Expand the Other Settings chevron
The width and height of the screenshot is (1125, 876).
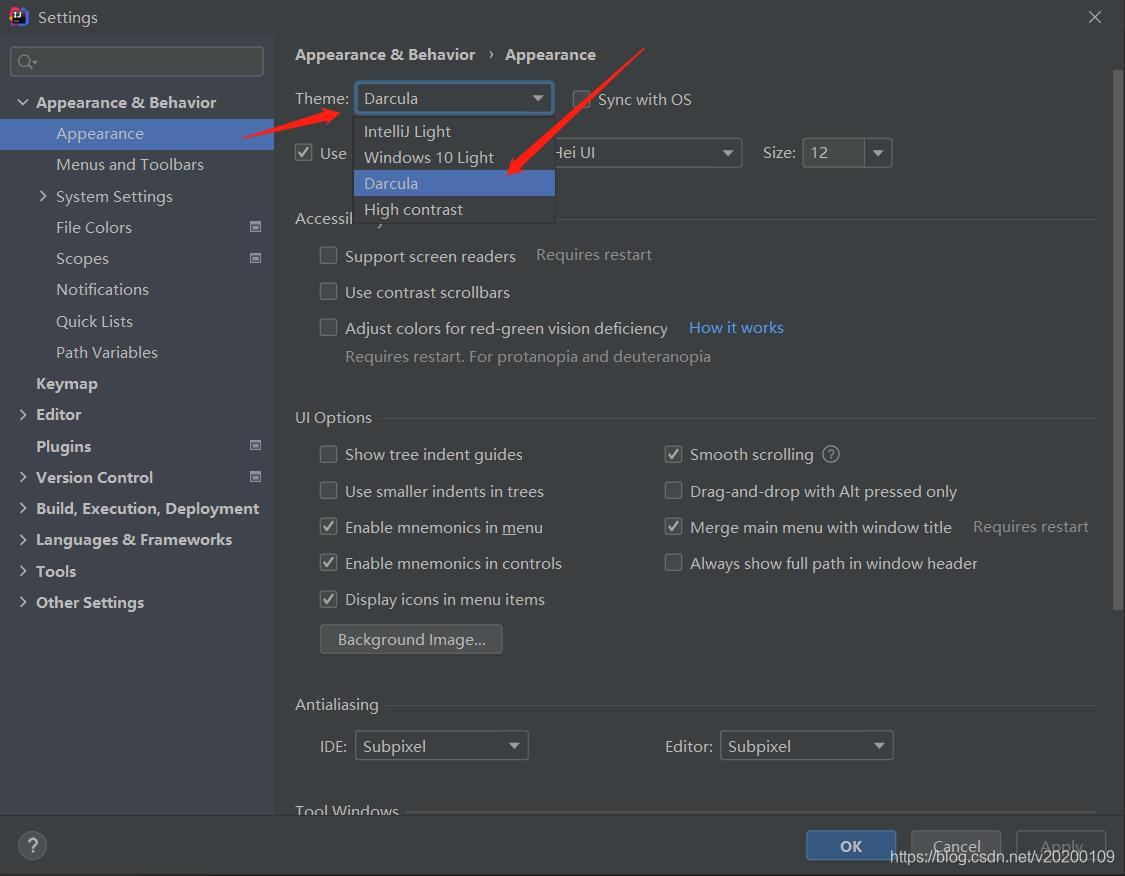pos(22,602)
